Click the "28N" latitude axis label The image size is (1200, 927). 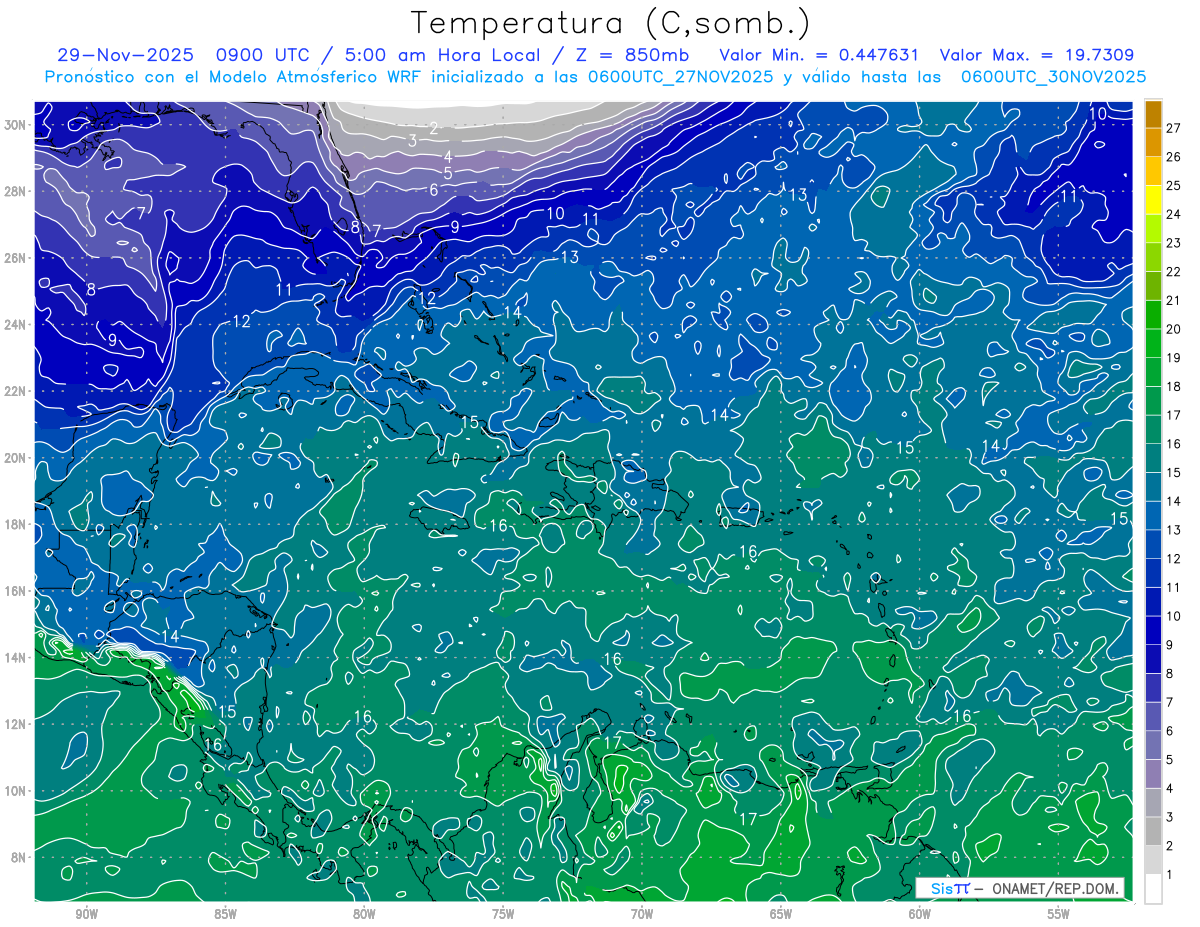click(17, 191)
